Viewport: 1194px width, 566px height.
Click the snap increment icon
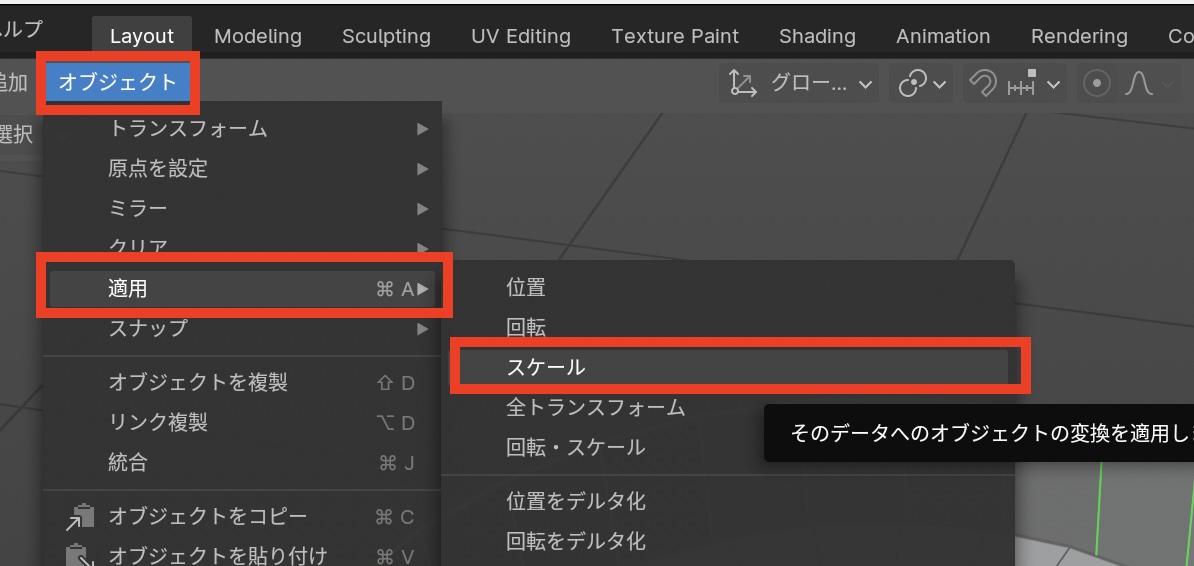[x=1022, y=85]
